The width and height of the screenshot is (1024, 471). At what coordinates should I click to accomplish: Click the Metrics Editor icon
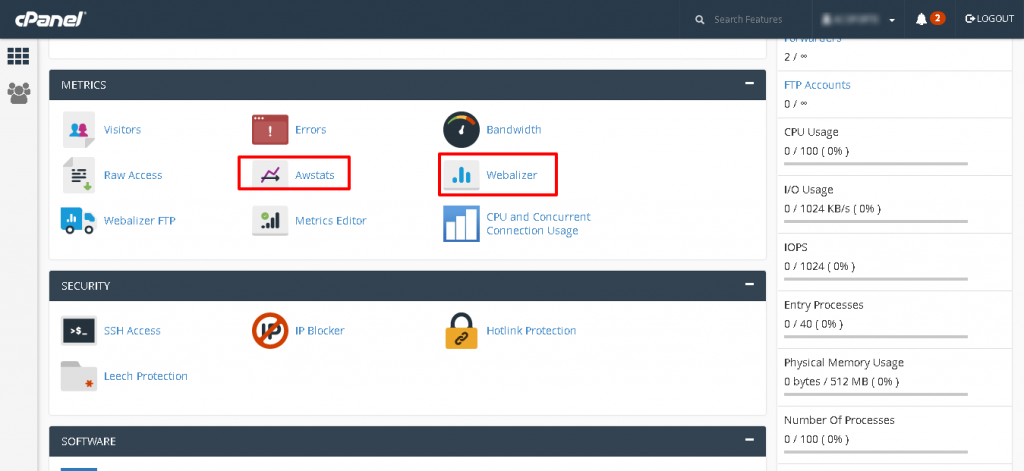[270, 221]
